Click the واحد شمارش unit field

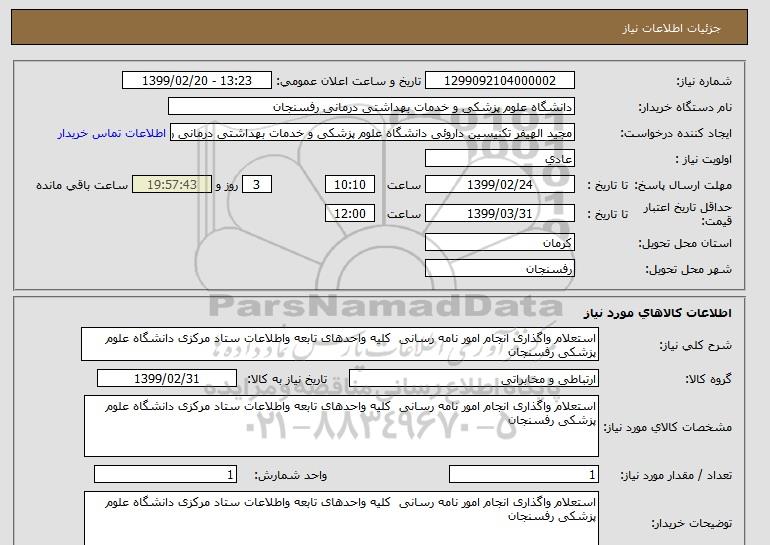(x=165, y=475)
